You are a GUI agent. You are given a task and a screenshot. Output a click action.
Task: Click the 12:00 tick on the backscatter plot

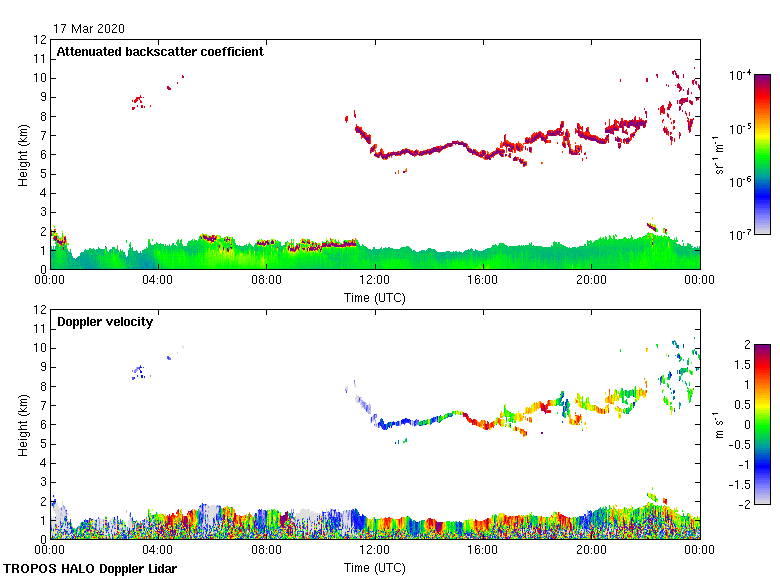(x=375, y=280)
